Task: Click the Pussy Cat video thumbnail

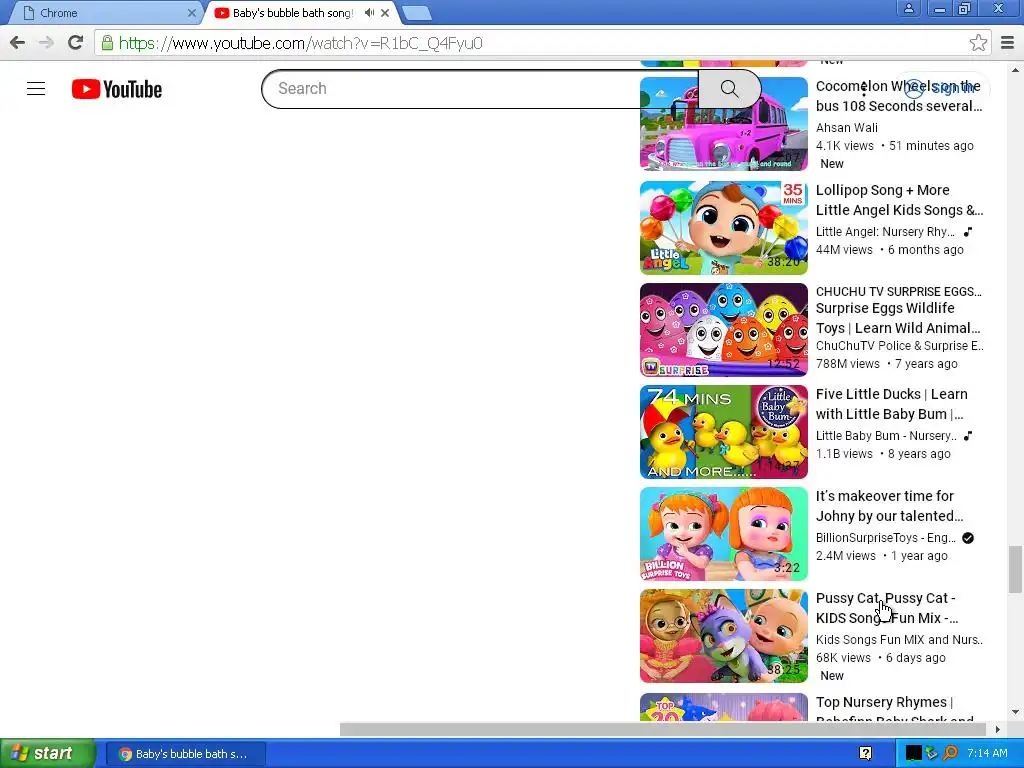Action: (724, 636)
